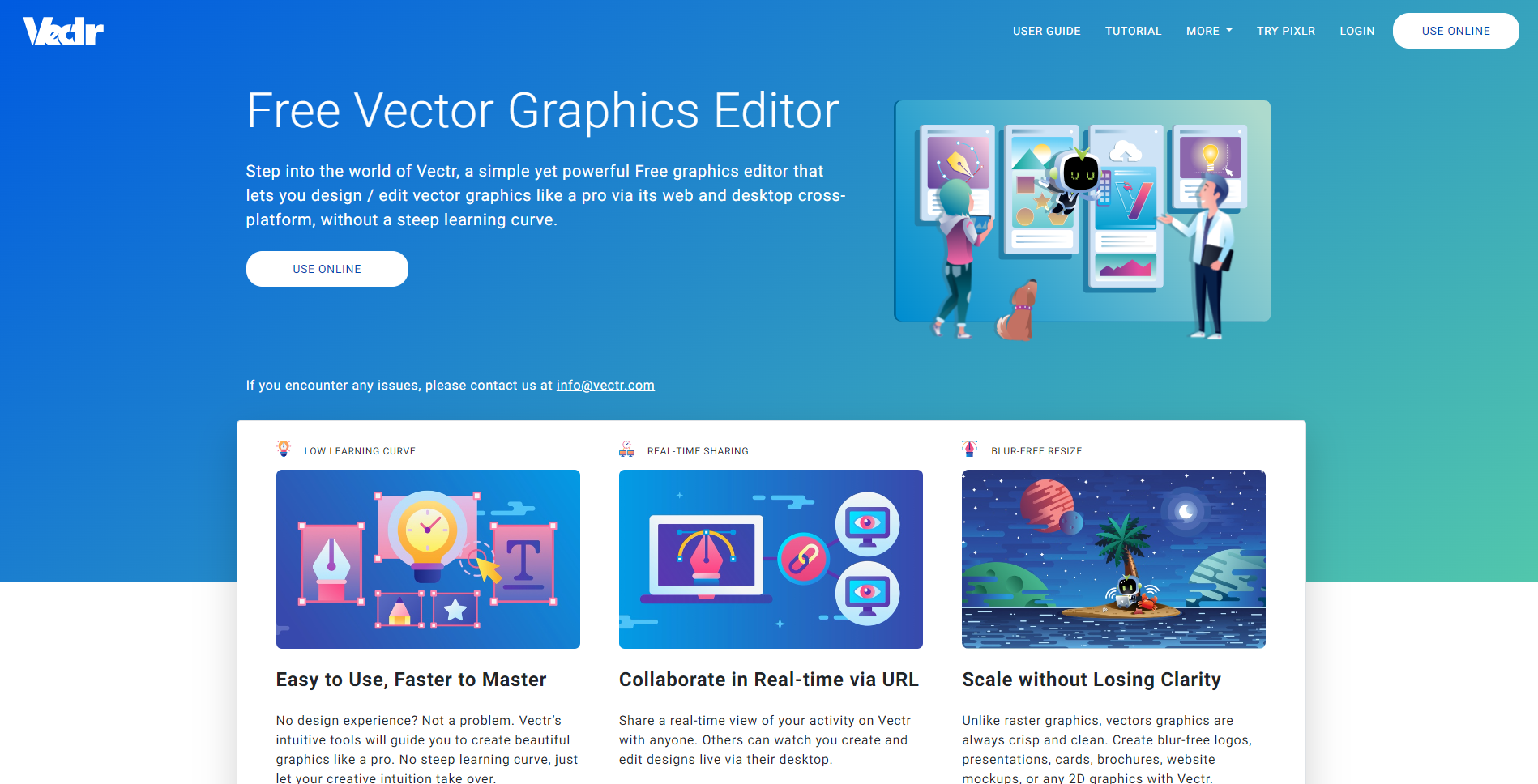Click the 'LOW LEARNING CURVE' label
The height and width of the screenshot is (784, 1538).
click(360, 451)
